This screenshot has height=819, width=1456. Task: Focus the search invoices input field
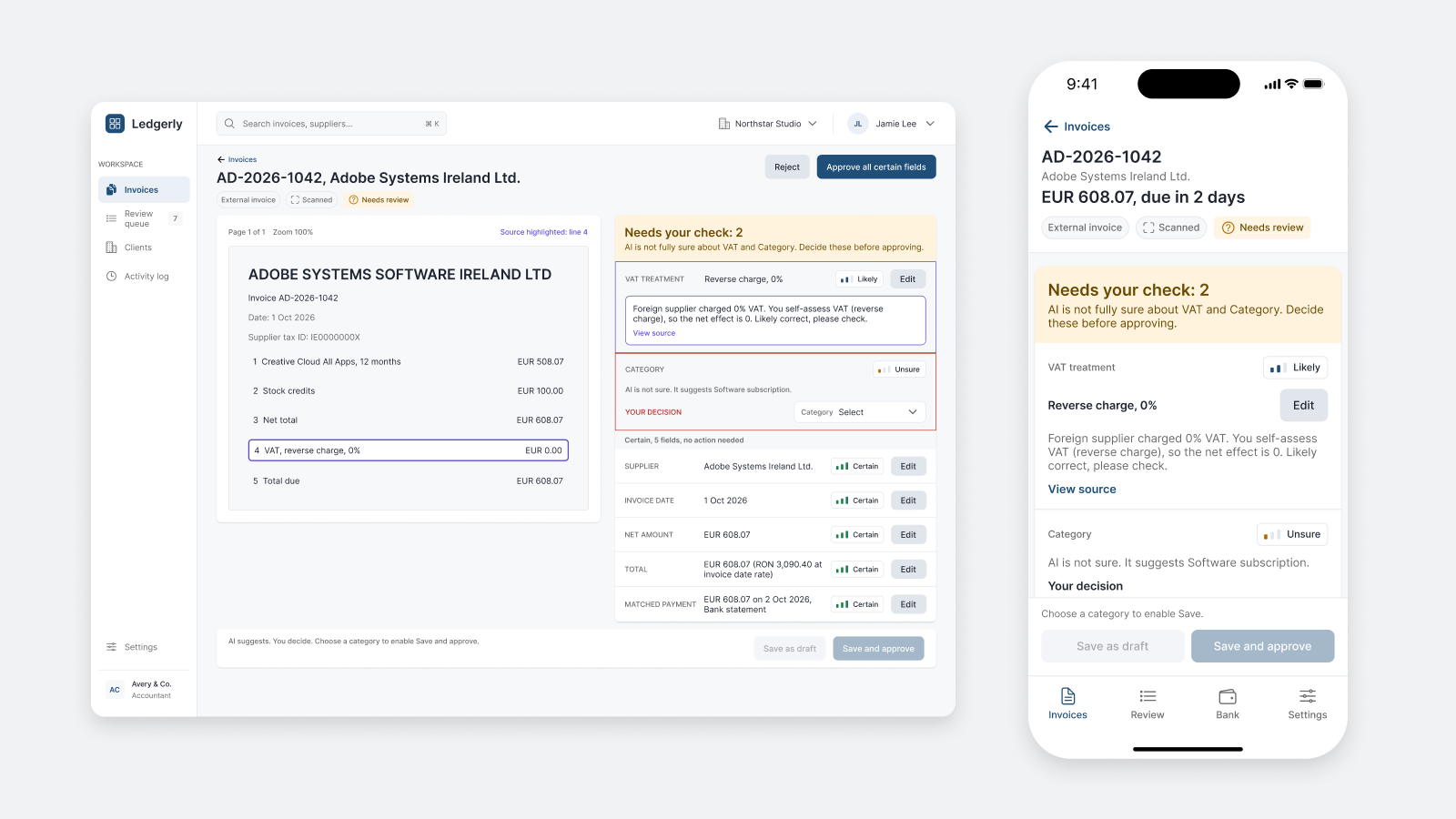(x=331, y=124)
